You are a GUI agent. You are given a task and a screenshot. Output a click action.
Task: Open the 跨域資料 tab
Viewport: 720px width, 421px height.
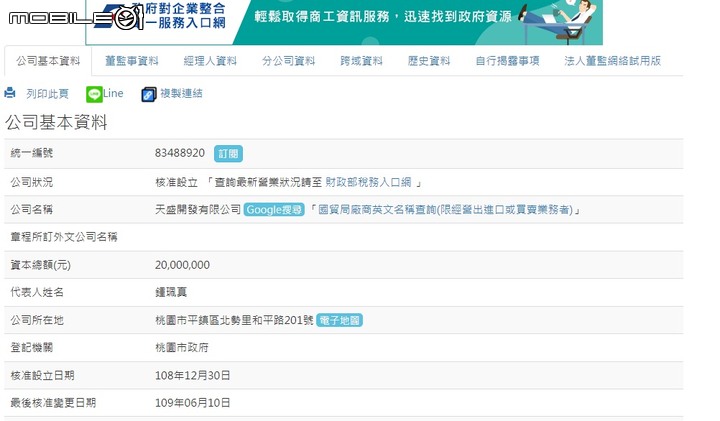361,61
